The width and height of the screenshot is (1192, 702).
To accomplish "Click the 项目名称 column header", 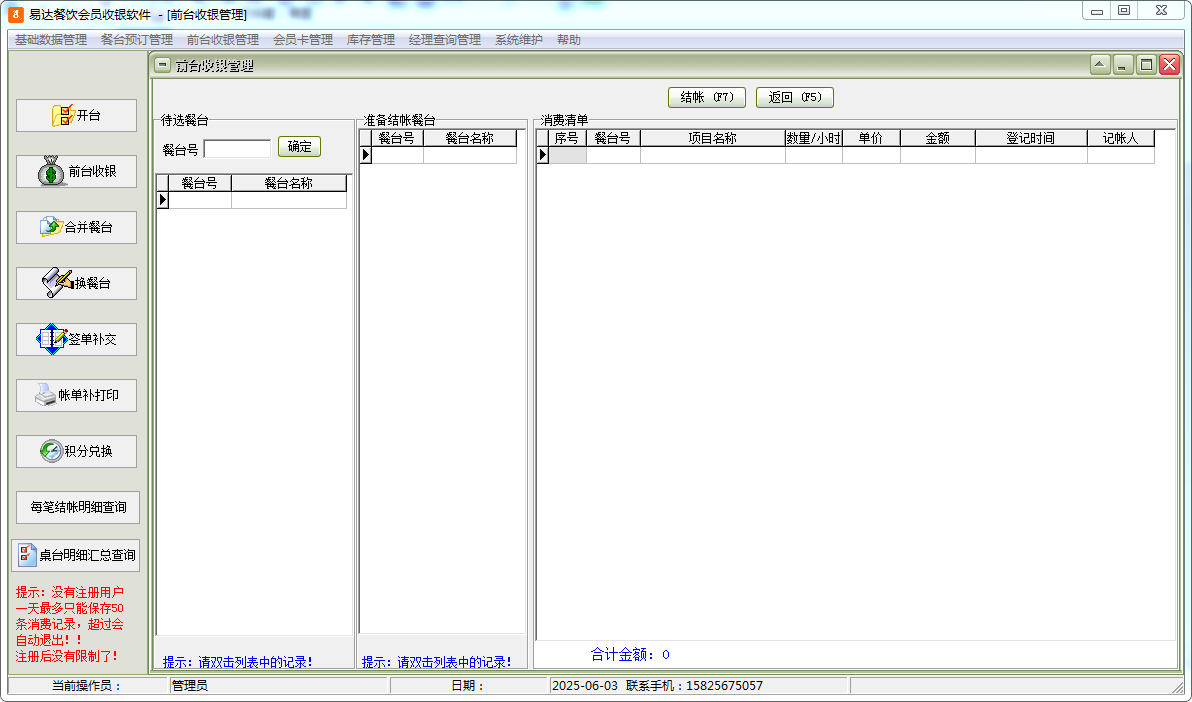I will [x=712, y=139].
